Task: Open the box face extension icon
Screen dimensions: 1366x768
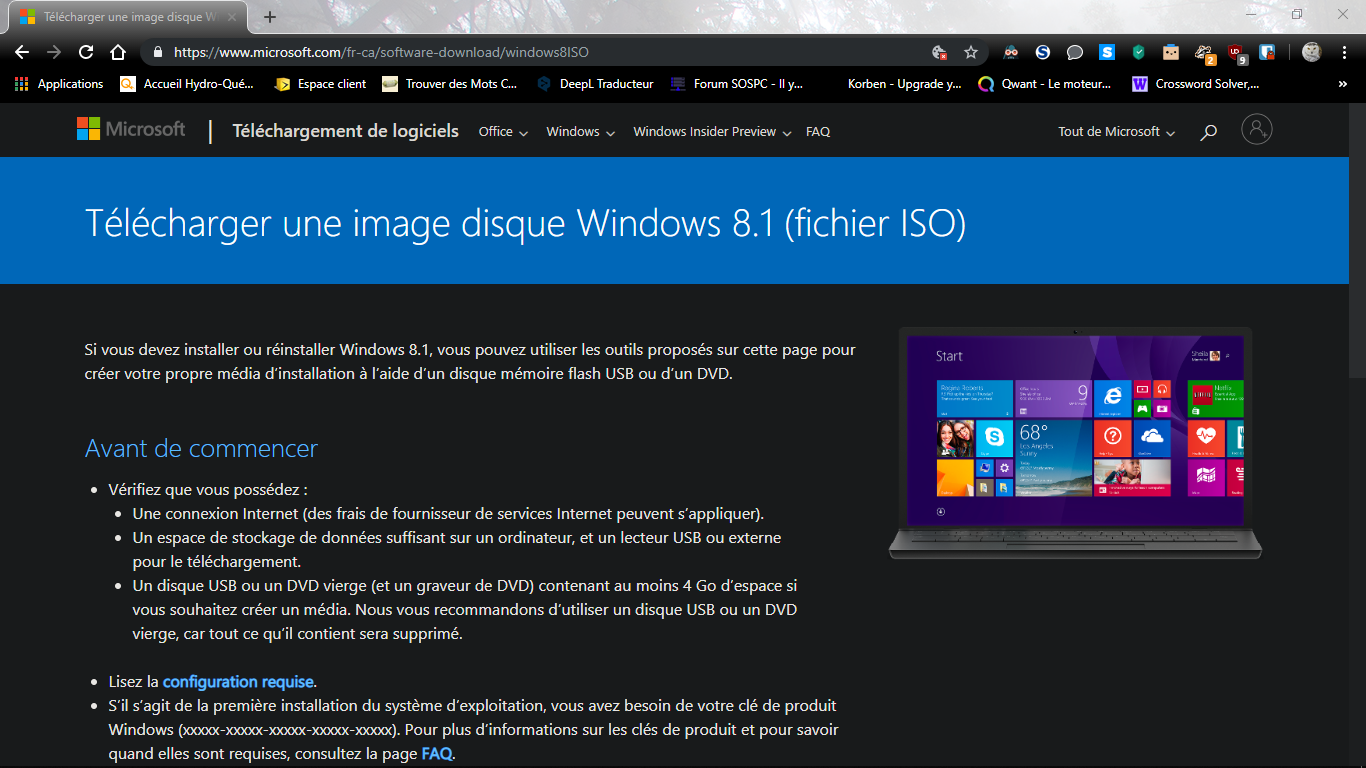Action: pos(1171,52)
